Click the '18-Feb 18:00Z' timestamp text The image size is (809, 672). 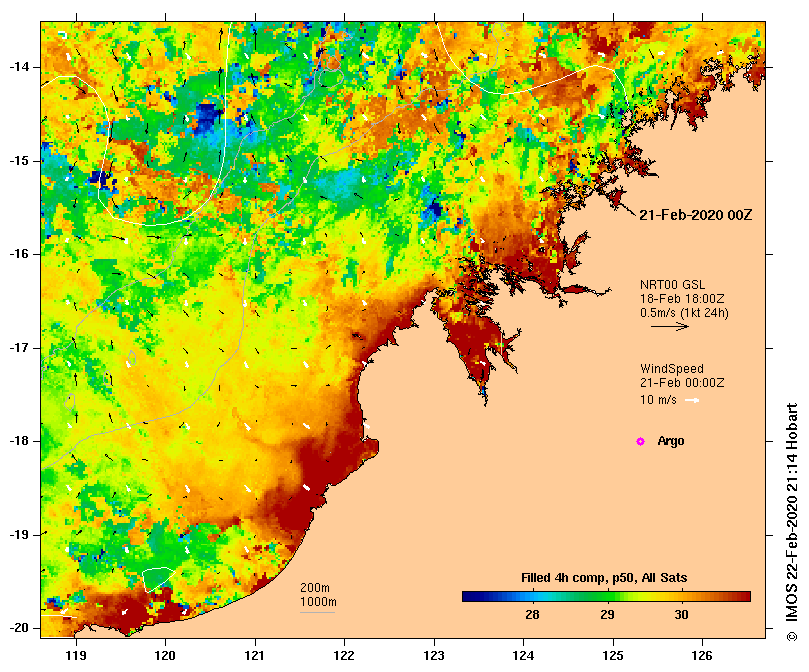pos(682,299)
